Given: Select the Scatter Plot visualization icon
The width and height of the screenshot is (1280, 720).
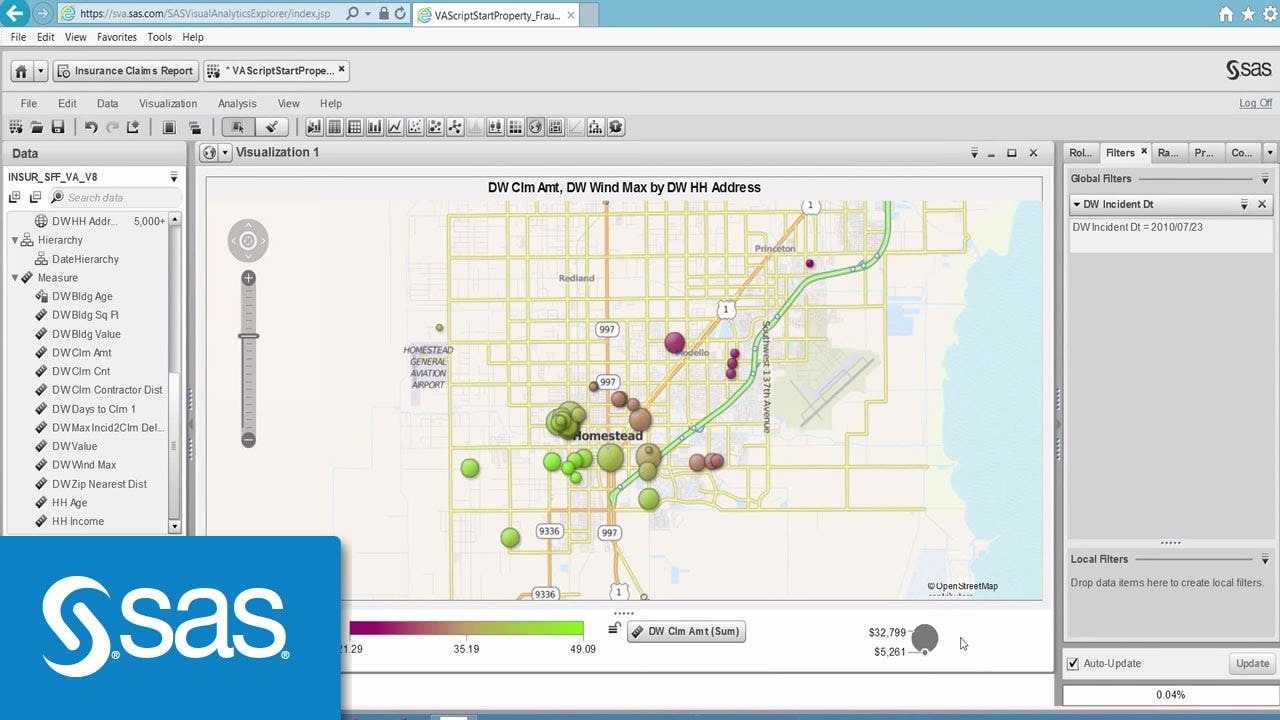Looking at the screenshot, I should pos(413,127).
